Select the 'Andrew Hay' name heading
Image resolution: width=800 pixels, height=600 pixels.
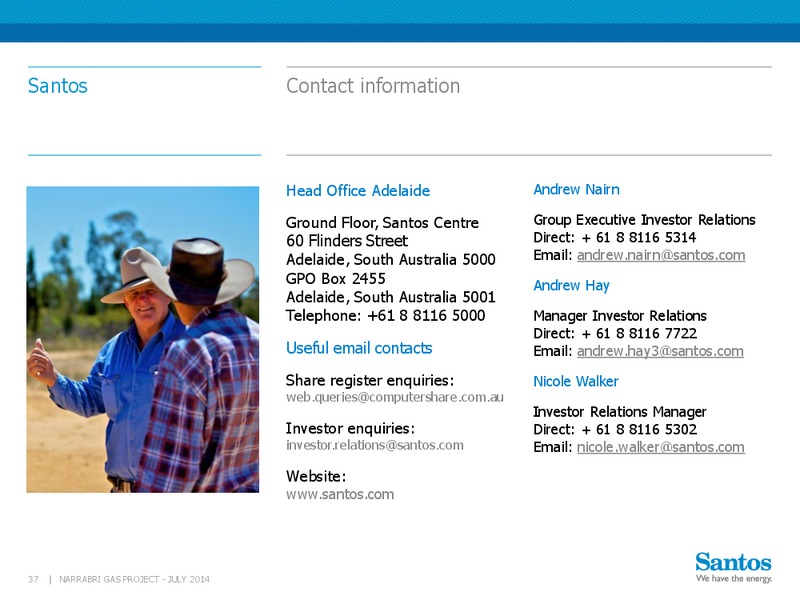[x=571, y=286]
